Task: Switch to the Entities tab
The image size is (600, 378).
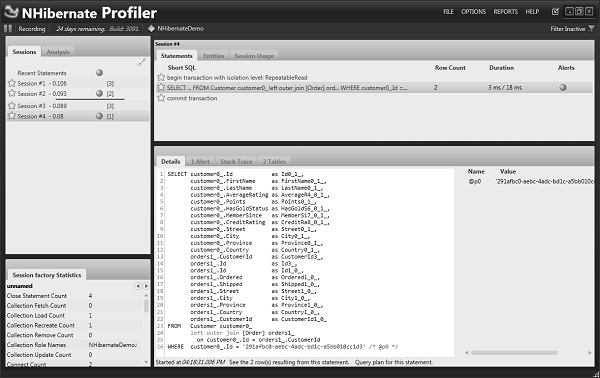Action: coord(214,56)
